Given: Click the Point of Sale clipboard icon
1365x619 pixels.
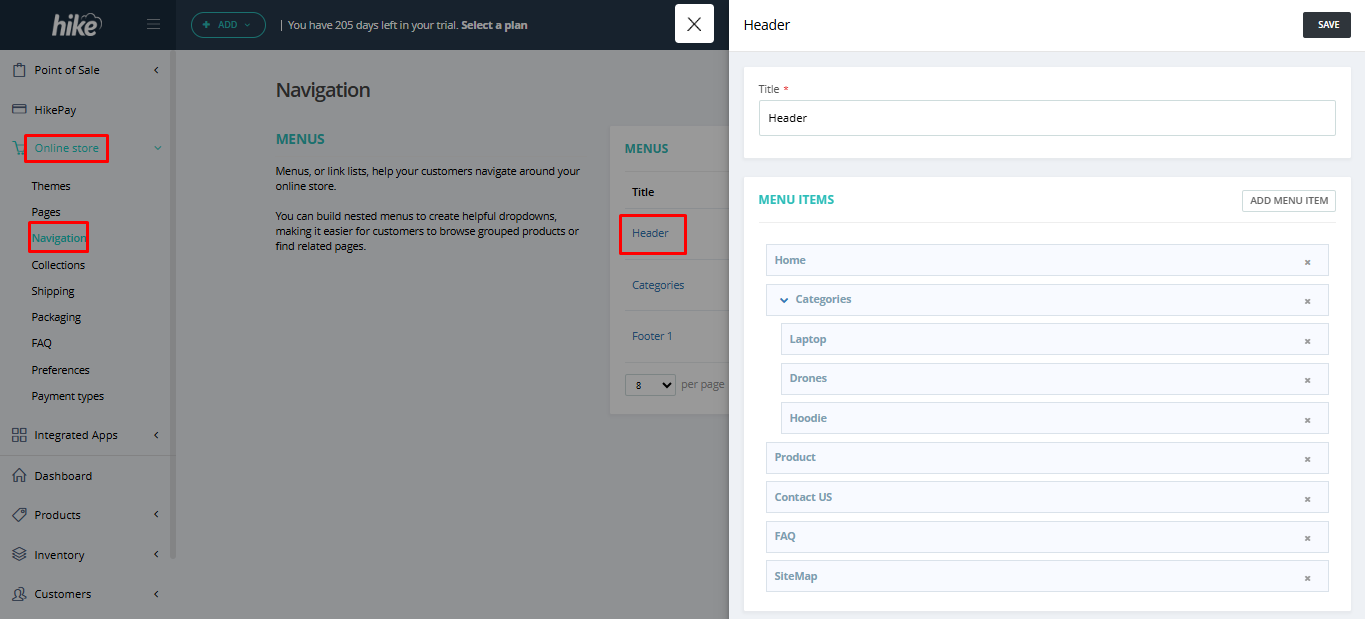Looking at the screenshot, I should click(x=18, y=70).
